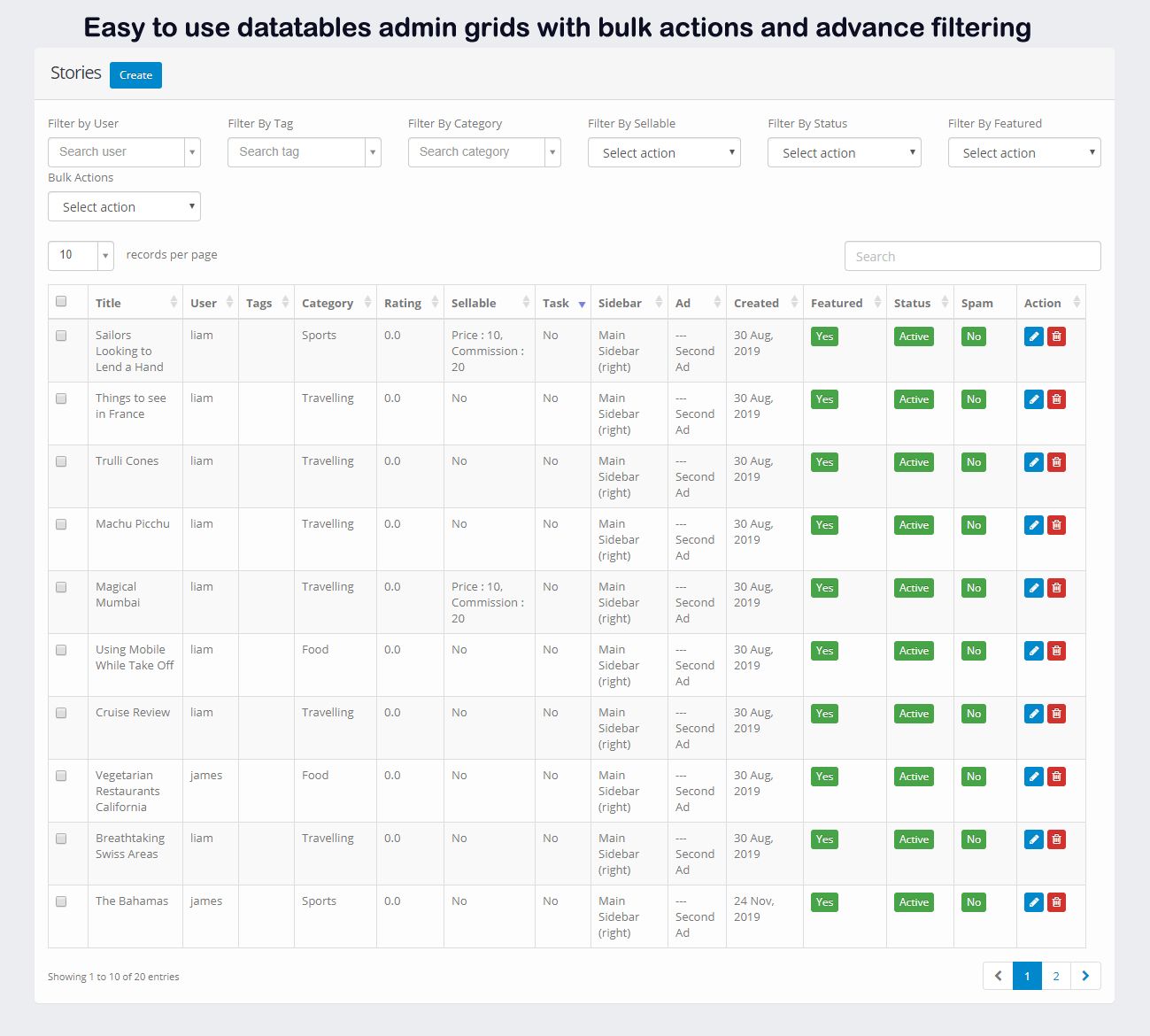This screenshot has width=1150, height=1036.
Task: Select the Vegetarian Restaurants California checkbox
Action: click(x=61, y=776)
